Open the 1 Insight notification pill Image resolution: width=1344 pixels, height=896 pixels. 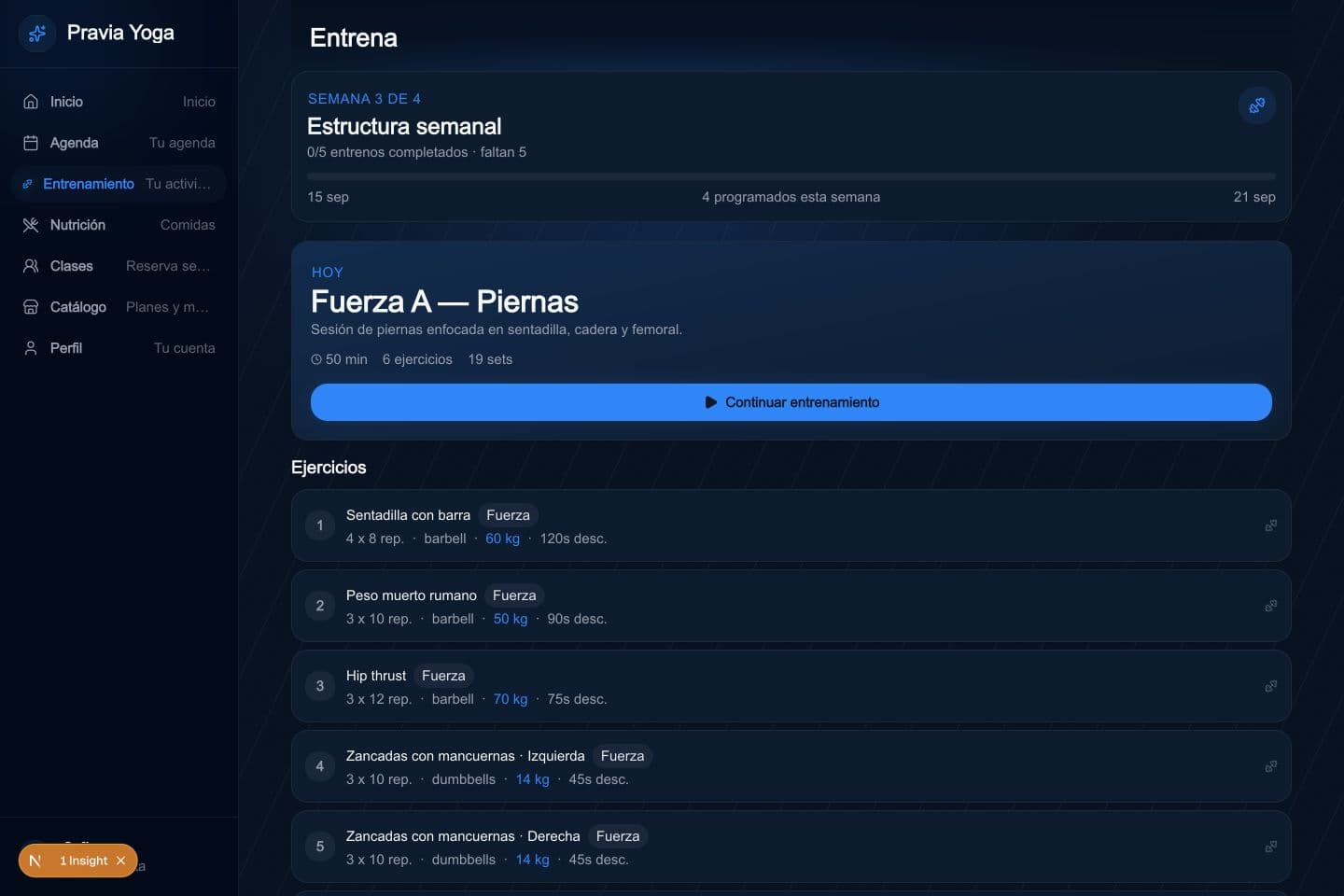coord(77,861)
